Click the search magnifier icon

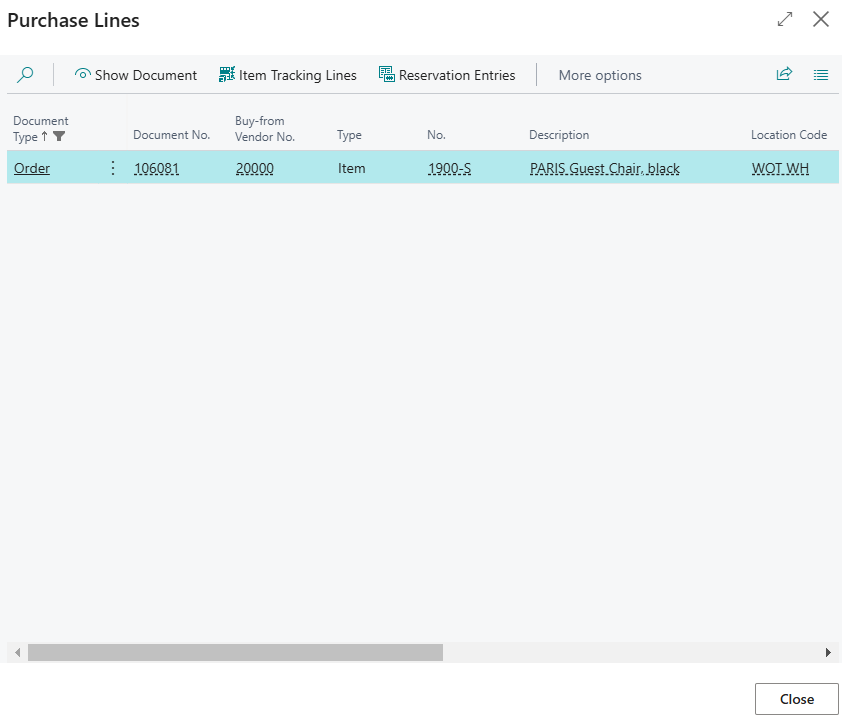(25, 75)
